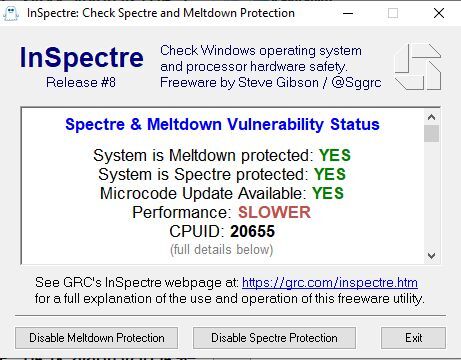The width and height of the screenshot is (461, 360).
Task: Click the scroll up arrow in status panel
Action: click(431, 117)
